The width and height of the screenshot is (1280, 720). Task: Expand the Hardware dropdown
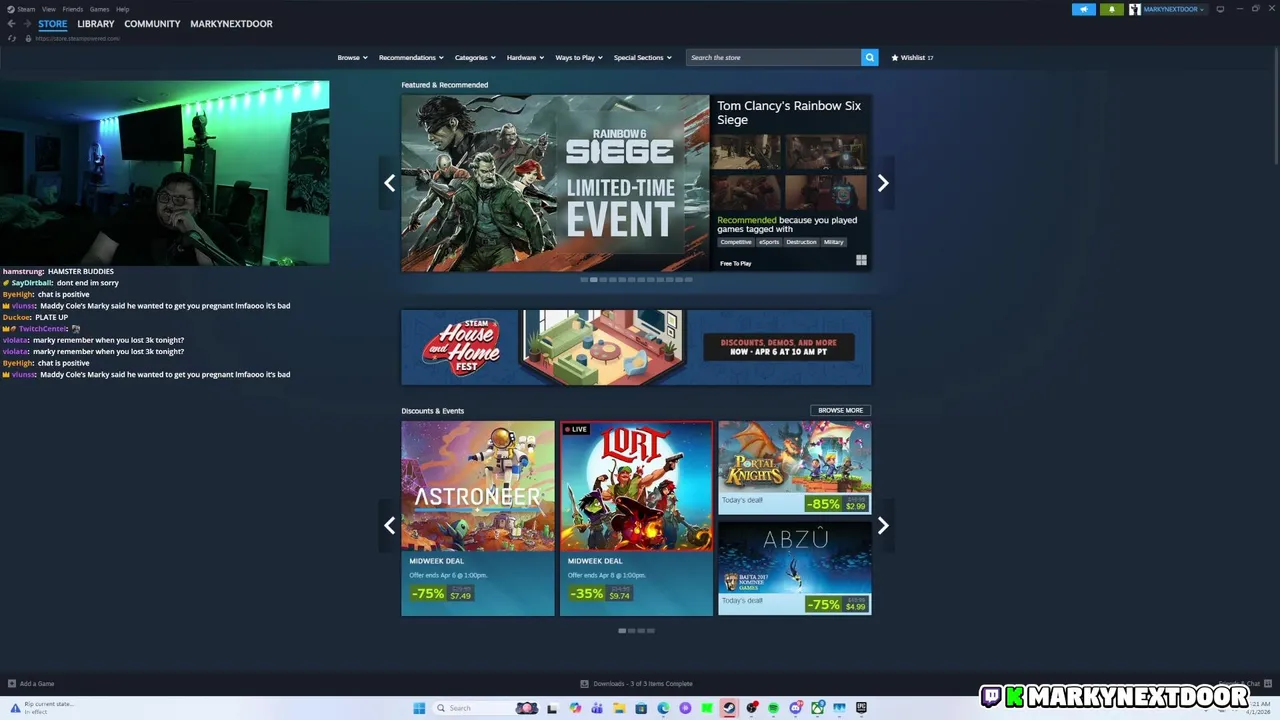click(x=525, y=57)
